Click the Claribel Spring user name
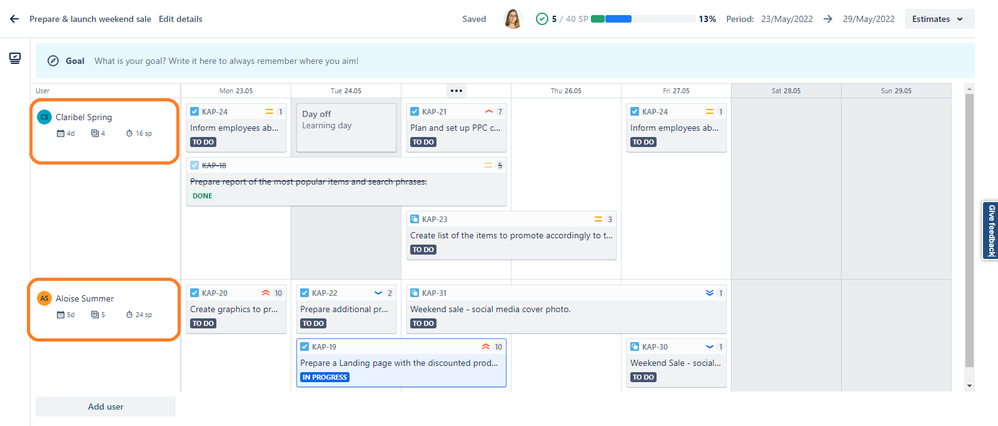The width and height of the screenshot is (998, 426). [85, 117]
